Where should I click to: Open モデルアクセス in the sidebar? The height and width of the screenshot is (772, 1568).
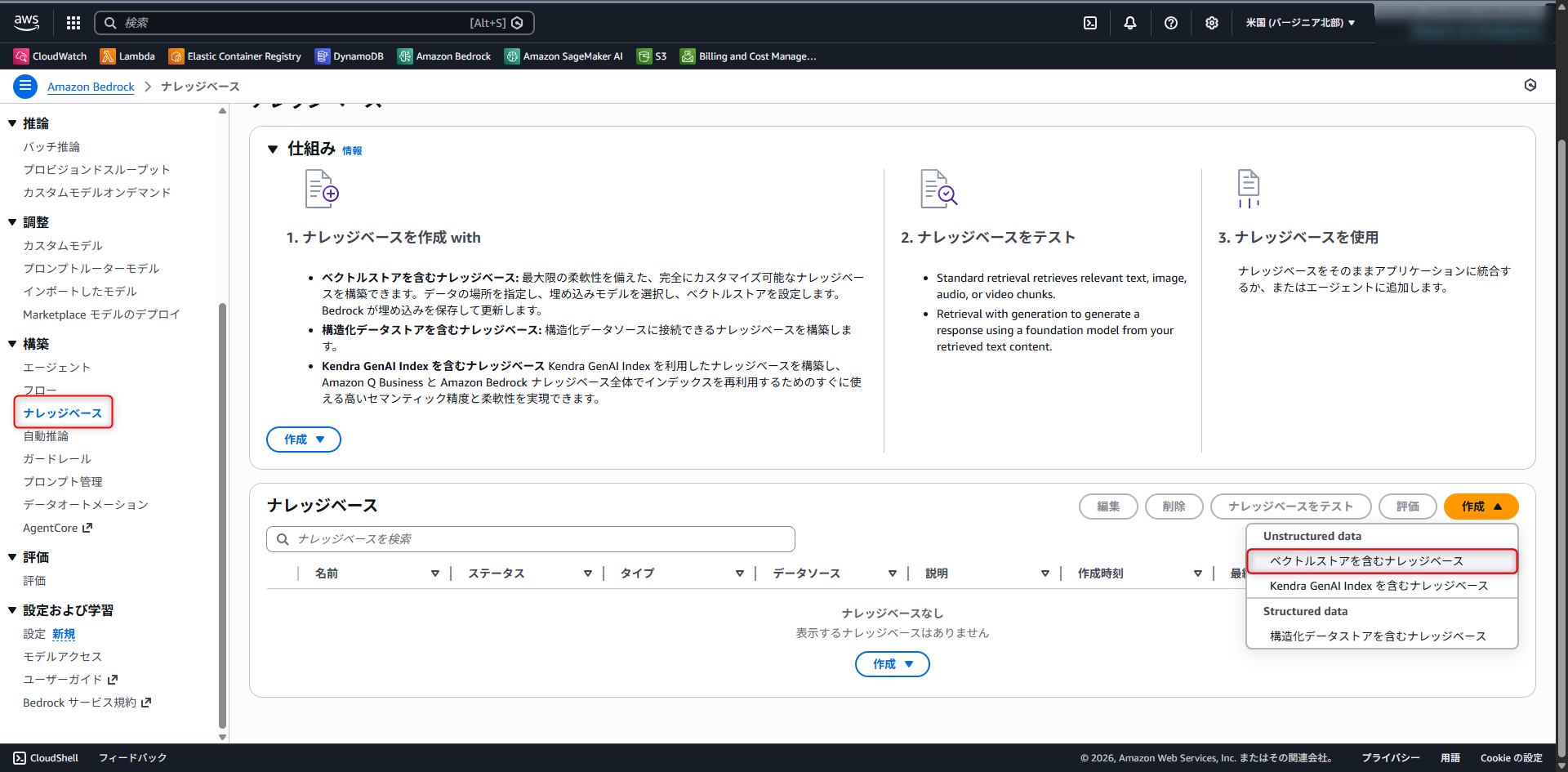tap(62, 656)
